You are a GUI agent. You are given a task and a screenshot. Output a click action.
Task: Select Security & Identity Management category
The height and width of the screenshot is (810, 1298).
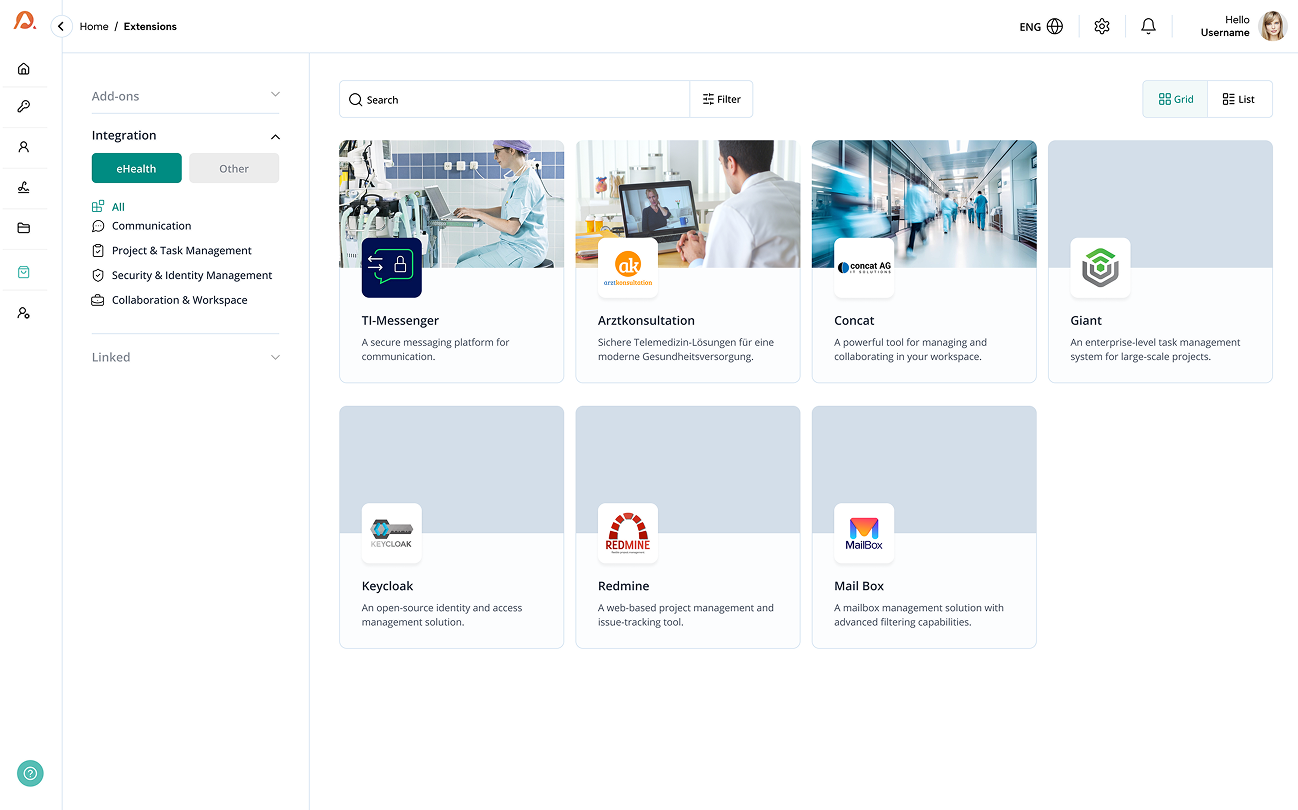[191, 275]
